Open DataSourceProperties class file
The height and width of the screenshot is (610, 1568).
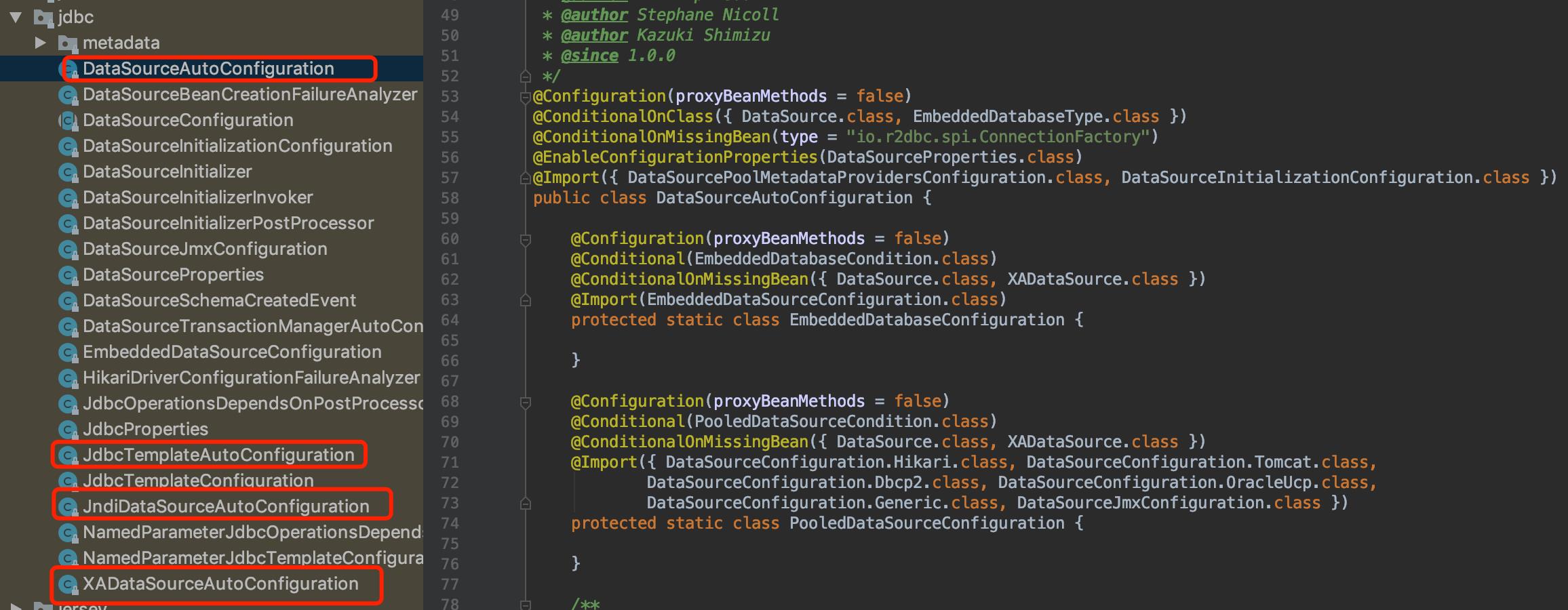pos(173,274)
